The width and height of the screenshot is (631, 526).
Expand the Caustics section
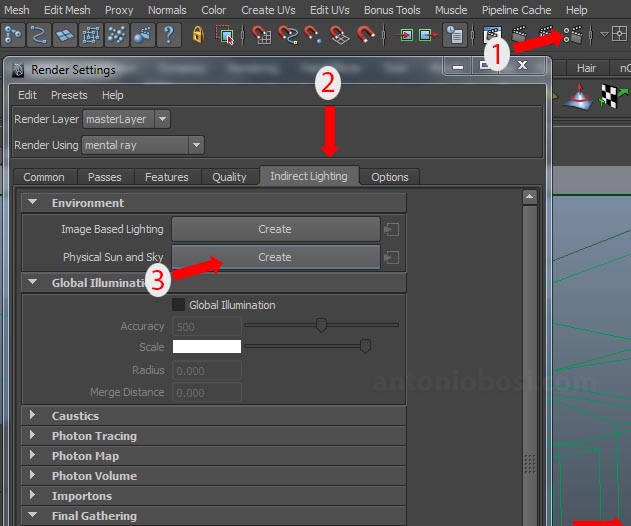(x=33, y=415)
